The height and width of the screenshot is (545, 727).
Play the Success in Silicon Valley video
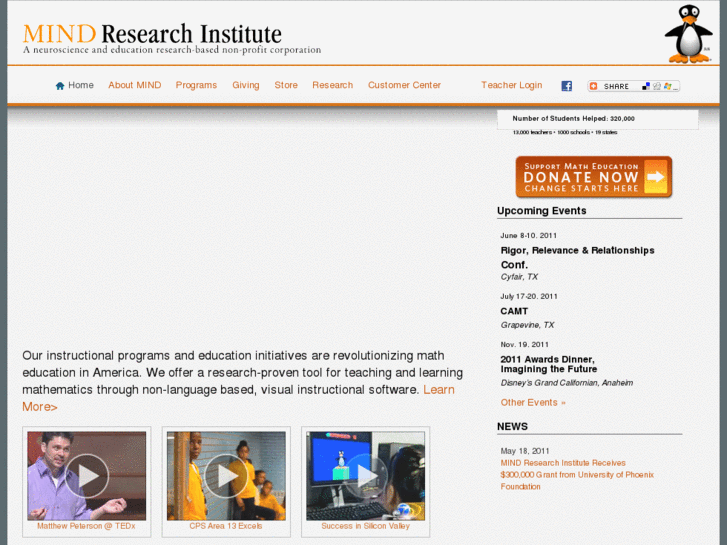[365, 476]
